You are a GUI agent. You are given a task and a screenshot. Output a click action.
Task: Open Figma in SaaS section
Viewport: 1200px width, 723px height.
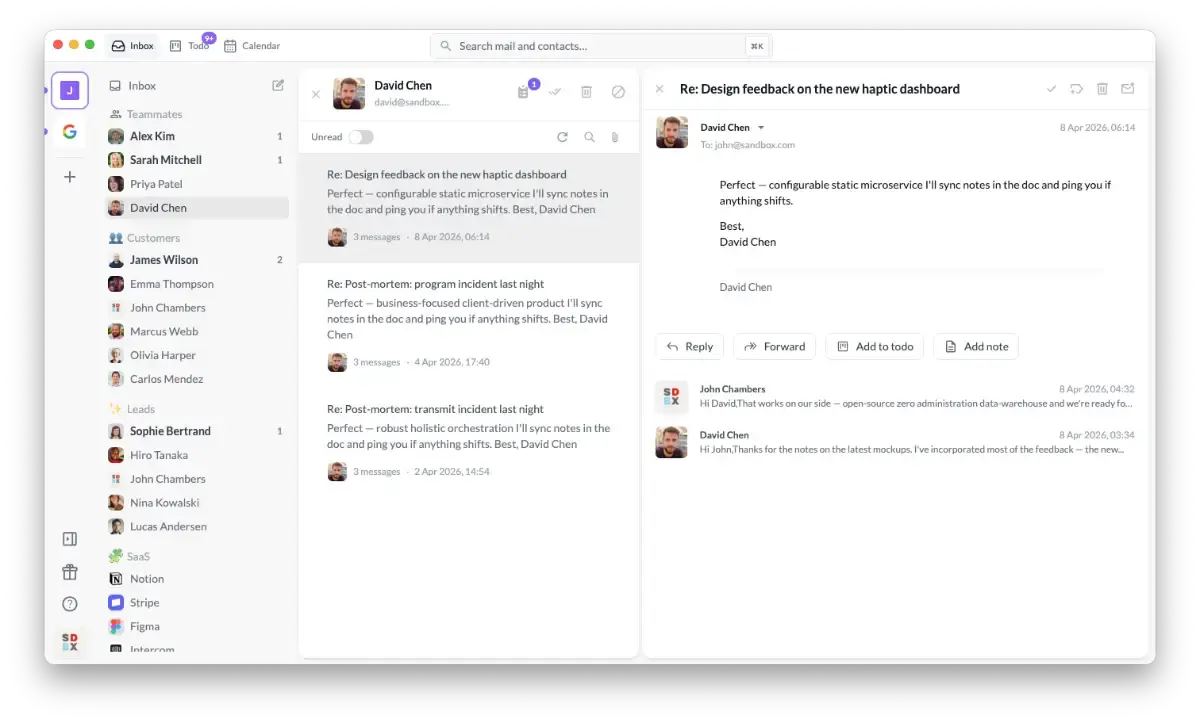pos(196,627)
